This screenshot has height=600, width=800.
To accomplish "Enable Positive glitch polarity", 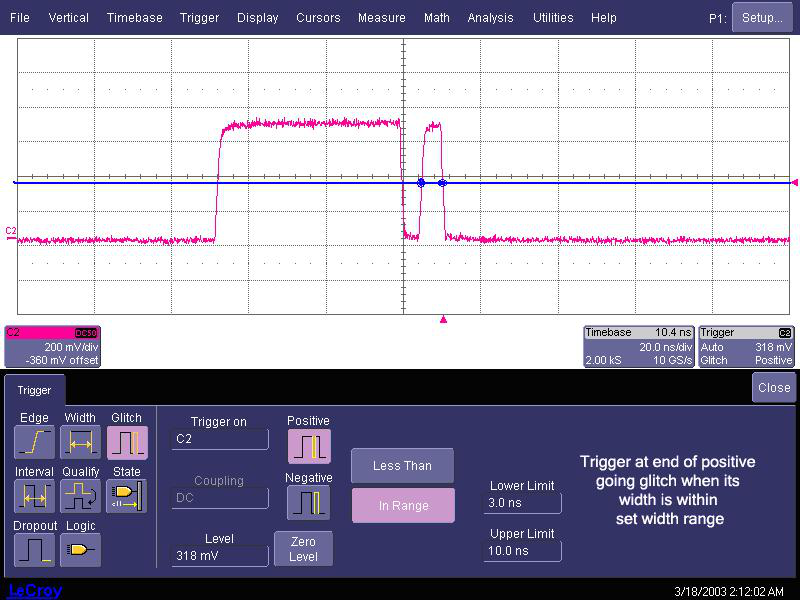I will pos(308,447).
